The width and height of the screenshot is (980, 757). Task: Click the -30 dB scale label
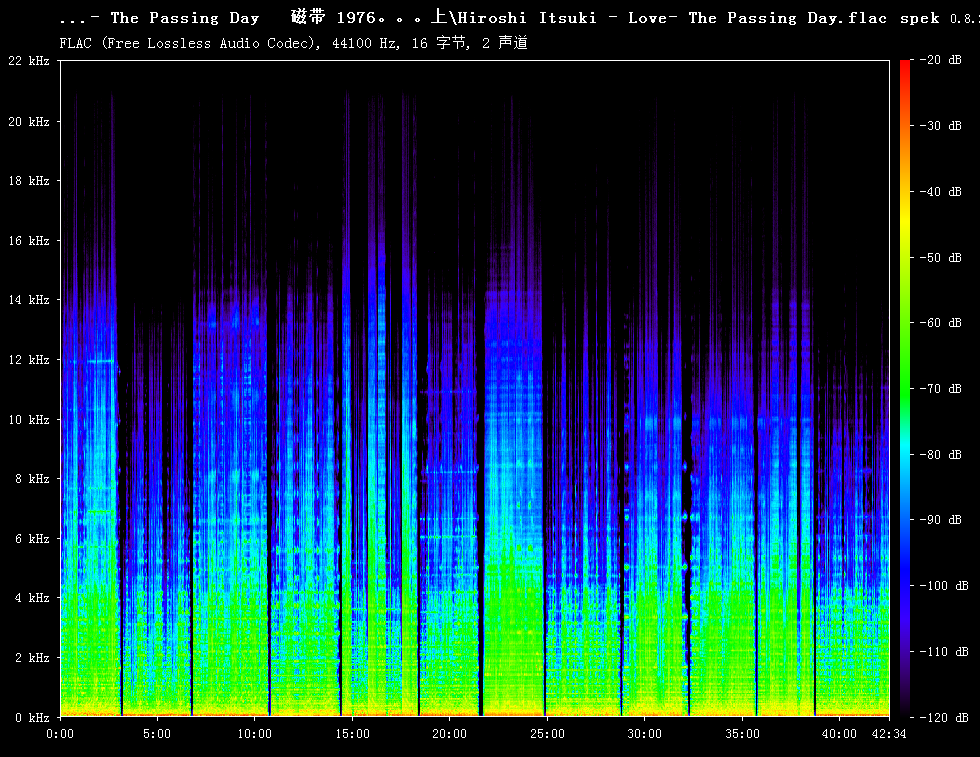click(x=941, y=126)
